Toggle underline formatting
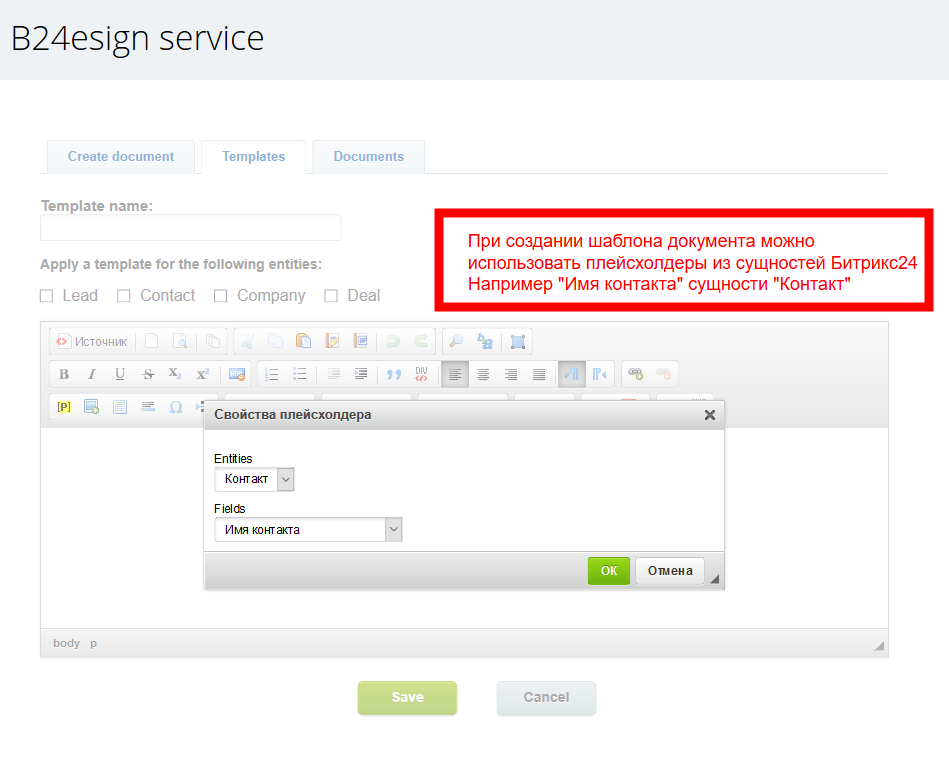 click(120, 374)
